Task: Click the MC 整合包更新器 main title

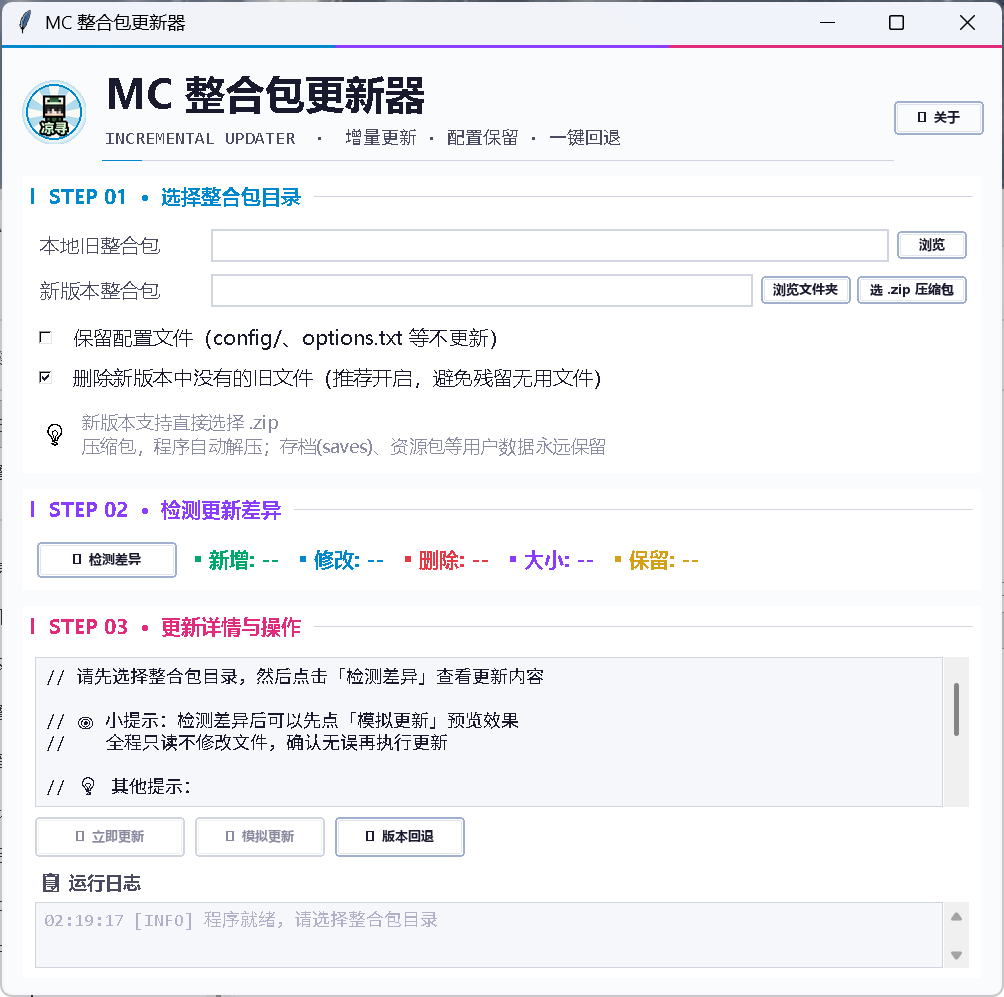Action: tap(266, 95)
